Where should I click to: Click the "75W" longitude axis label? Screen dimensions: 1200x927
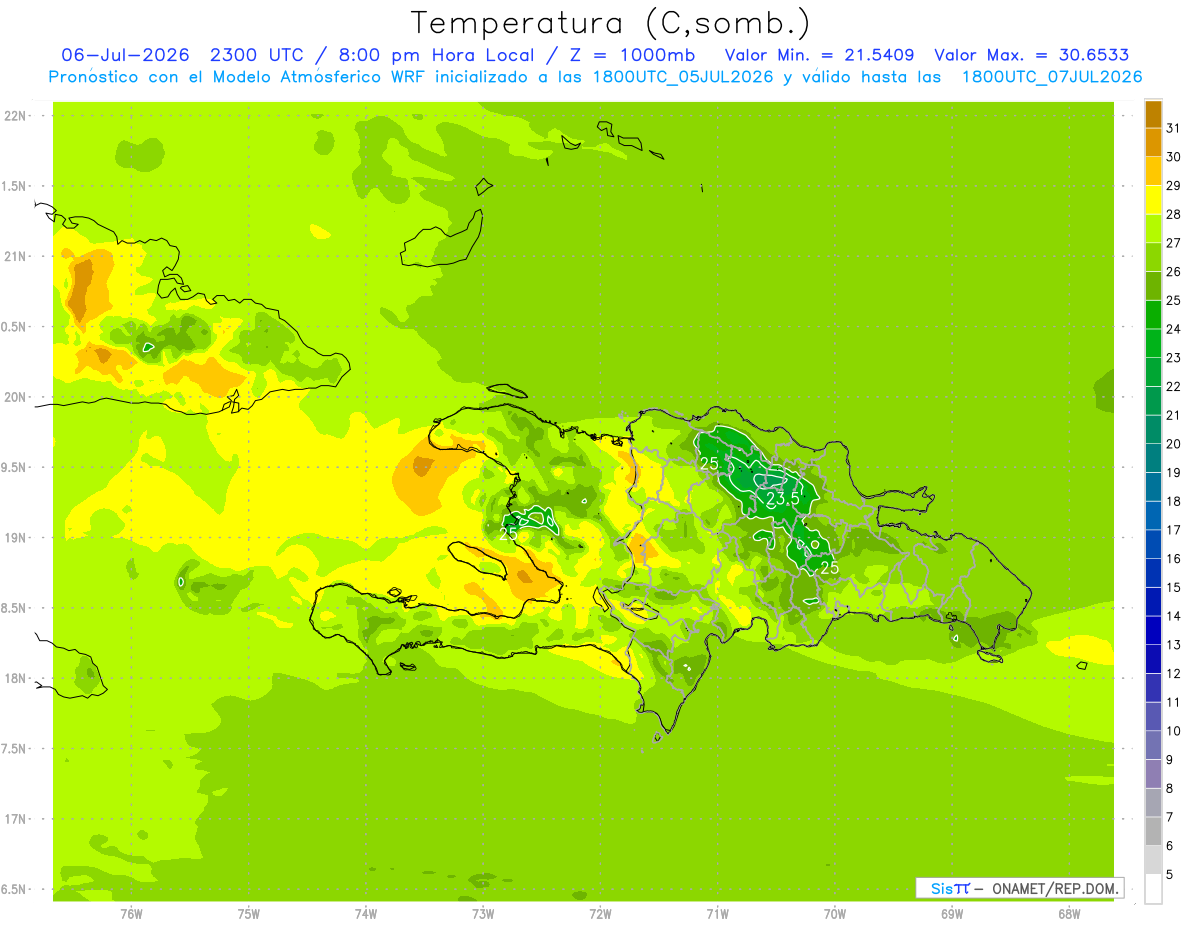[x=249, y=913]
